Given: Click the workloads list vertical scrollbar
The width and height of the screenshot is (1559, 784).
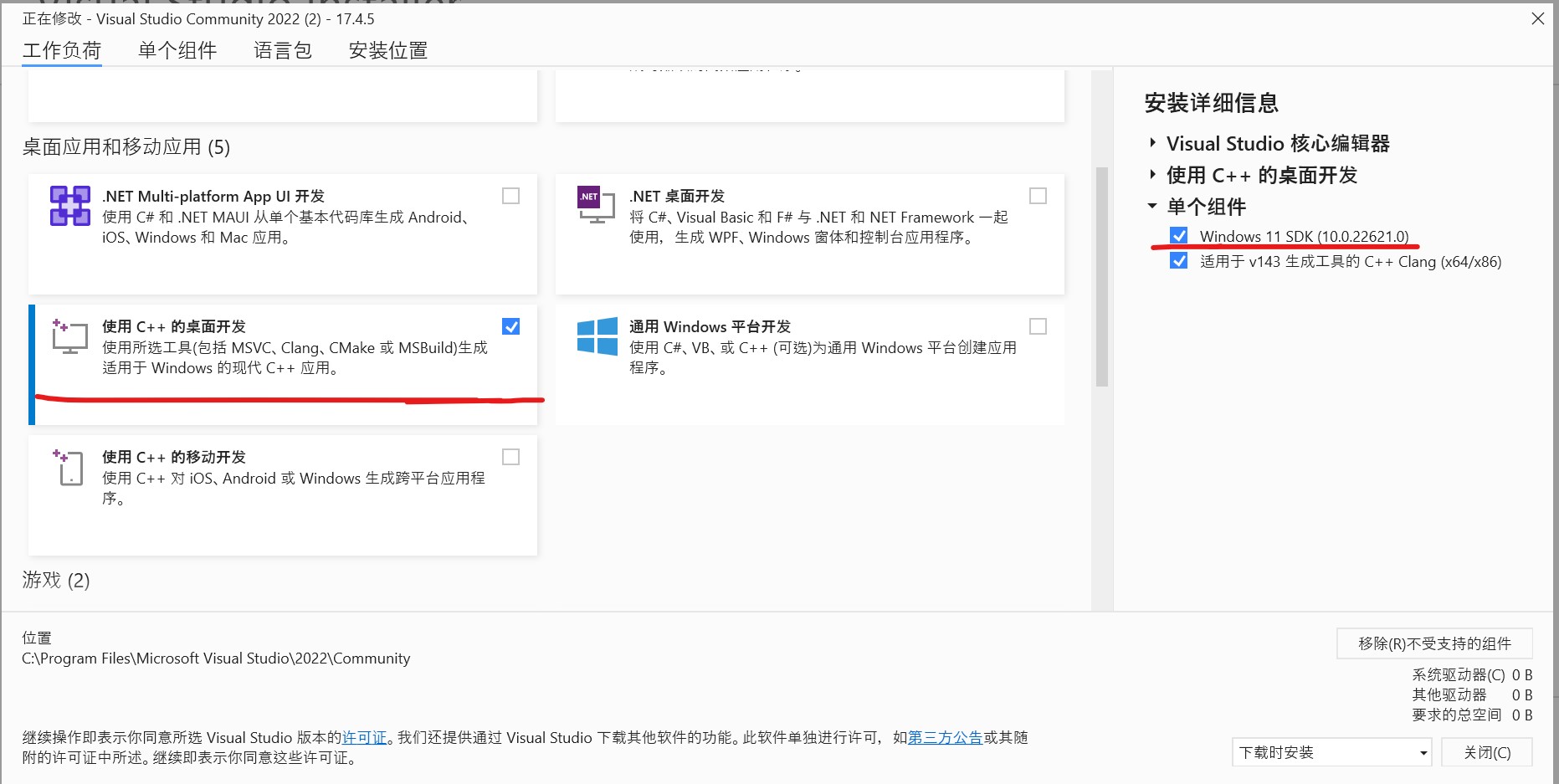Looking at the screenshot, I should coord(1102,276).
